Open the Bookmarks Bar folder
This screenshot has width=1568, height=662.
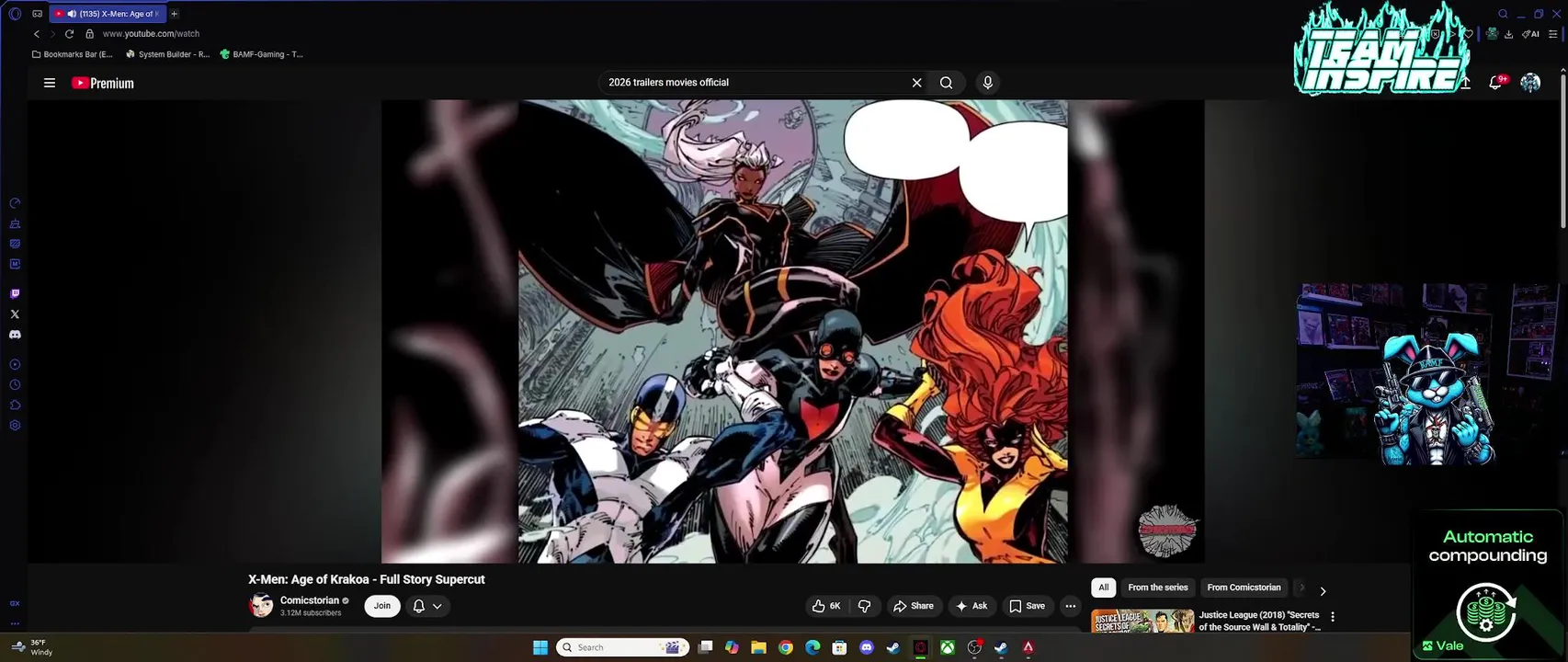(x=72, y=54)
